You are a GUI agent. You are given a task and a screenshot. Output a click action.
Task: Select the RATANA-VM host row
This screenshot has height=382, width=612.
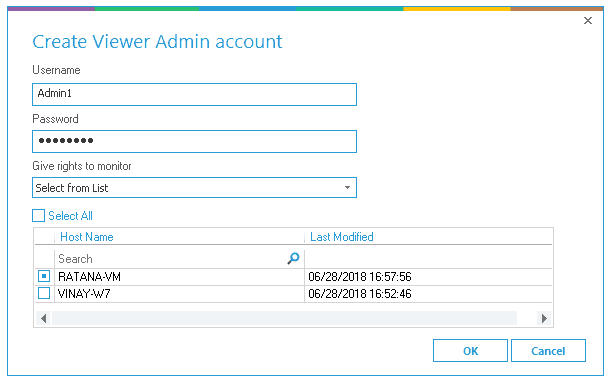point(293,277)
